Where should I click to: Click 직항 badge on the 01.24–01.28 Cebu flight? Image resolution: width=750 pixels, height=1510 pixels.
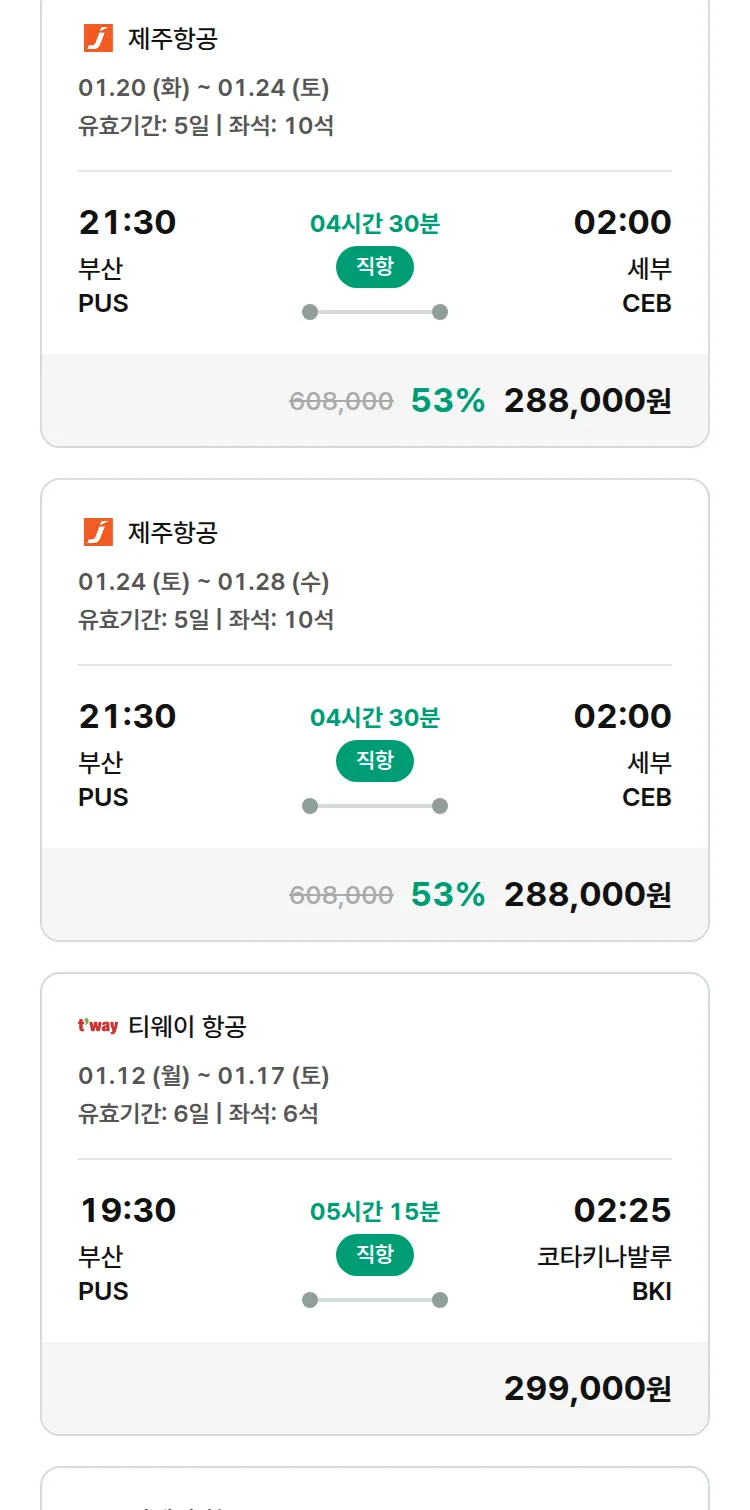click(374, 761)
